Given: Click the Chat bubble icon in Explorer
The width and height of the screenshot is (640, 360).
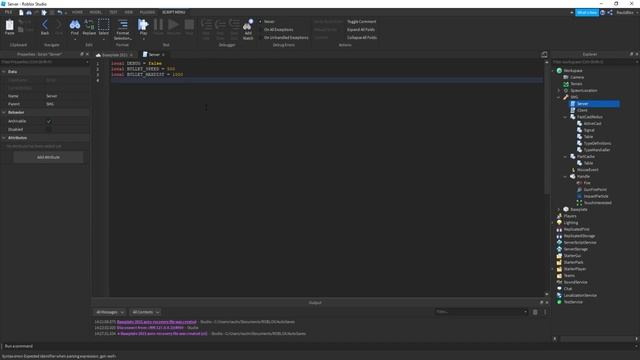Looking at the screenshot, I should click(x=560, y=289).
